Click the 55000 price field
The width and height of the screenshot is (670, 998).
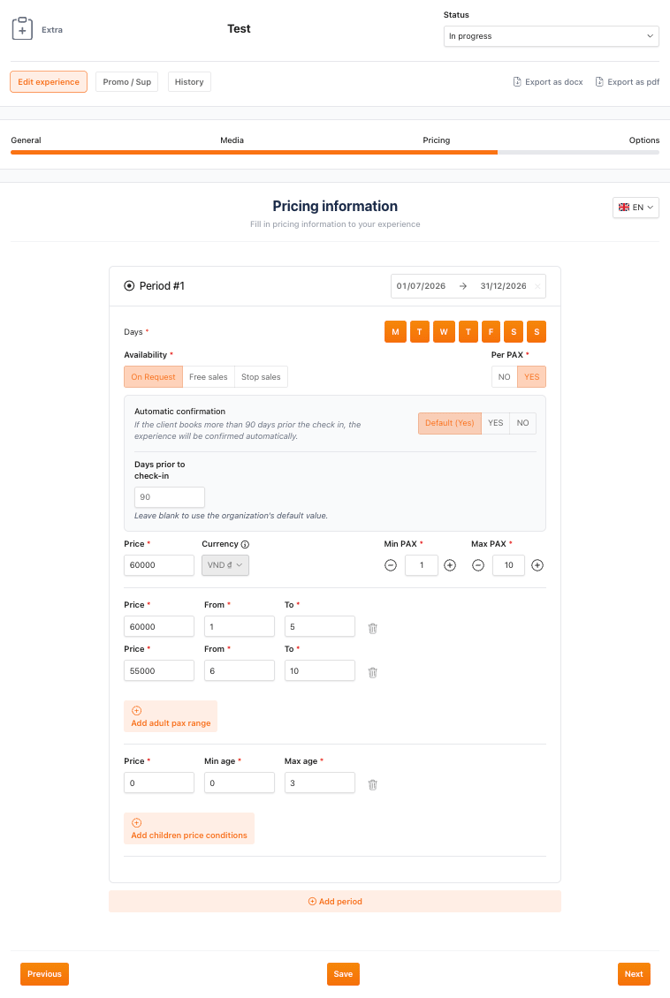159,671
